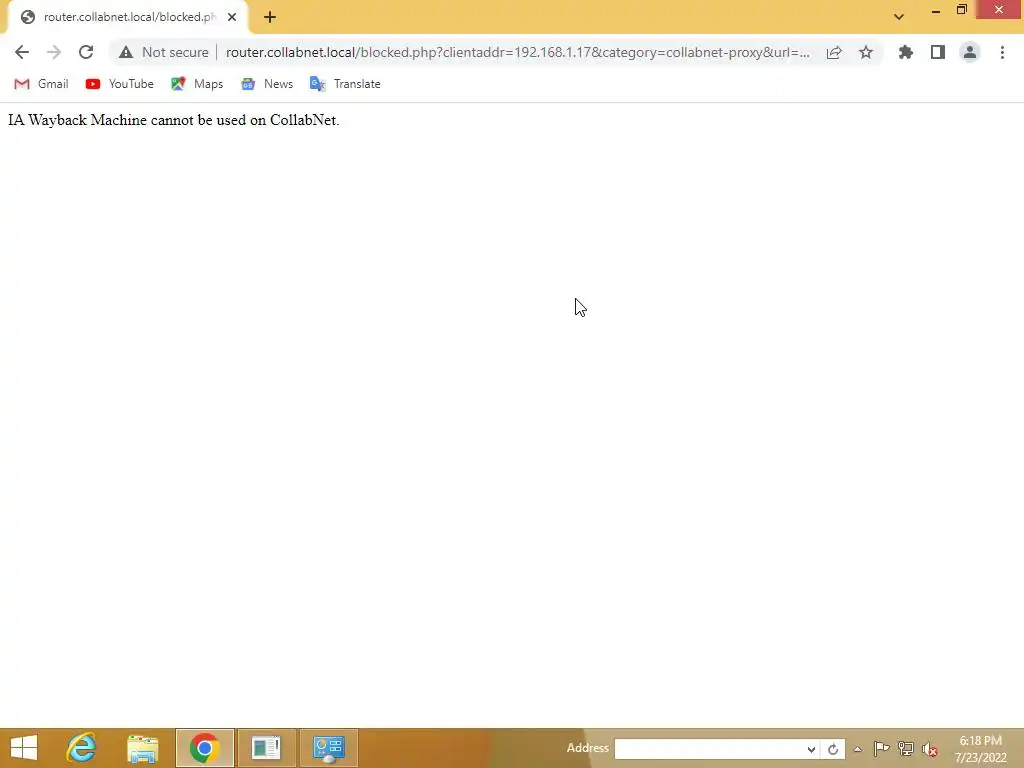The width and height of the screenshot is (1024, 768).
Task: Open File Explorer from taskbar
Action: pyautogui.click(x=142, y=748)
